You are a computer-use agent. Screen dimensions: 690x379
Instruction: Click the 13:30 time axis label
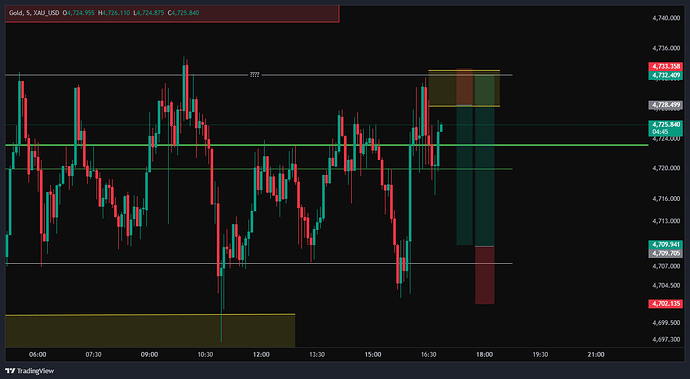tap(317, 354)
